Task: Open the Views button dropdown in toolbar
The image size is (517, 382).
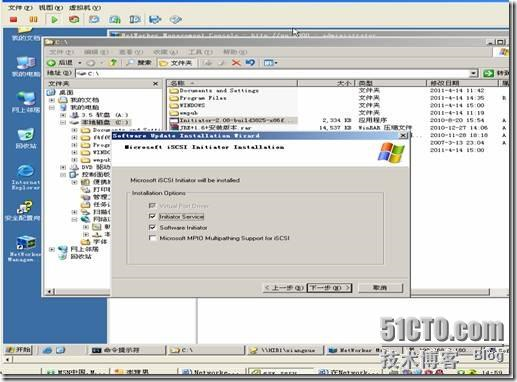Action: coord(270,63)
